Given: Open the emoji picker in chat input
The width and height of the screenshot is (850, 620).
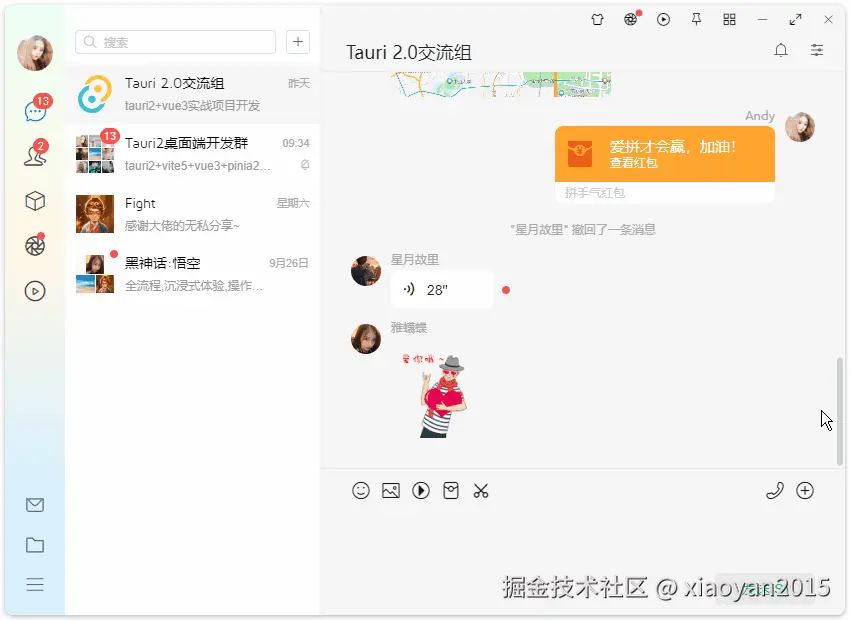Looking at the screenshot, I should point(361,491).
